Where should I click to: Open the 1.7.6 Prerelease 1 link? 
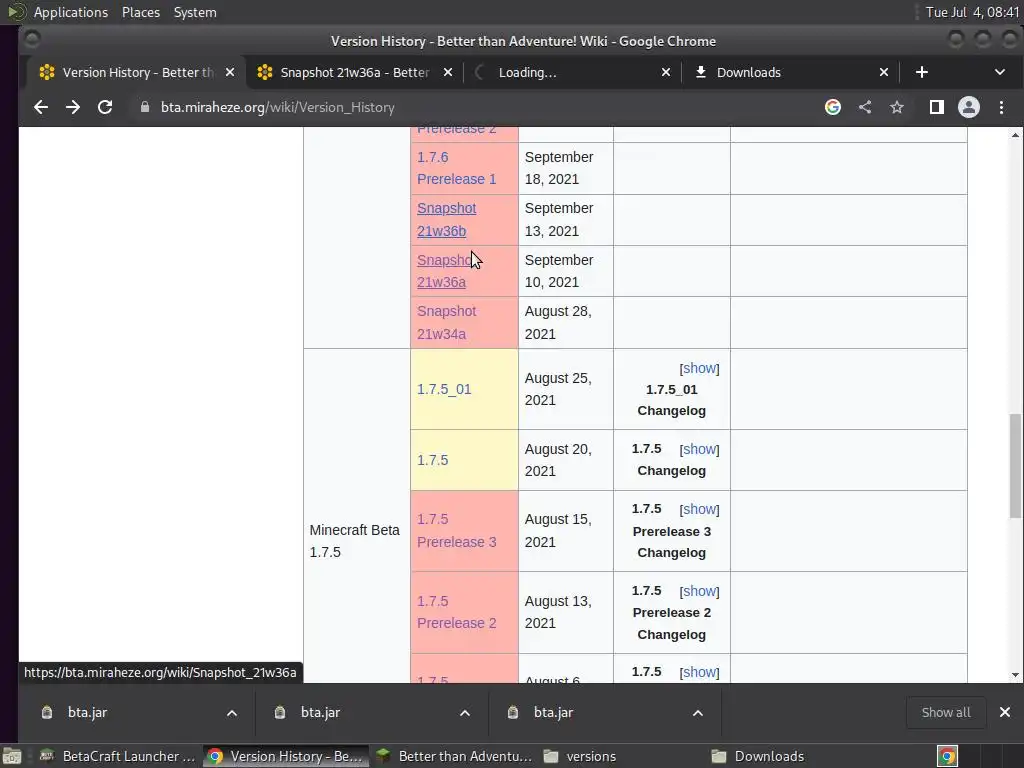coord(456,168)
